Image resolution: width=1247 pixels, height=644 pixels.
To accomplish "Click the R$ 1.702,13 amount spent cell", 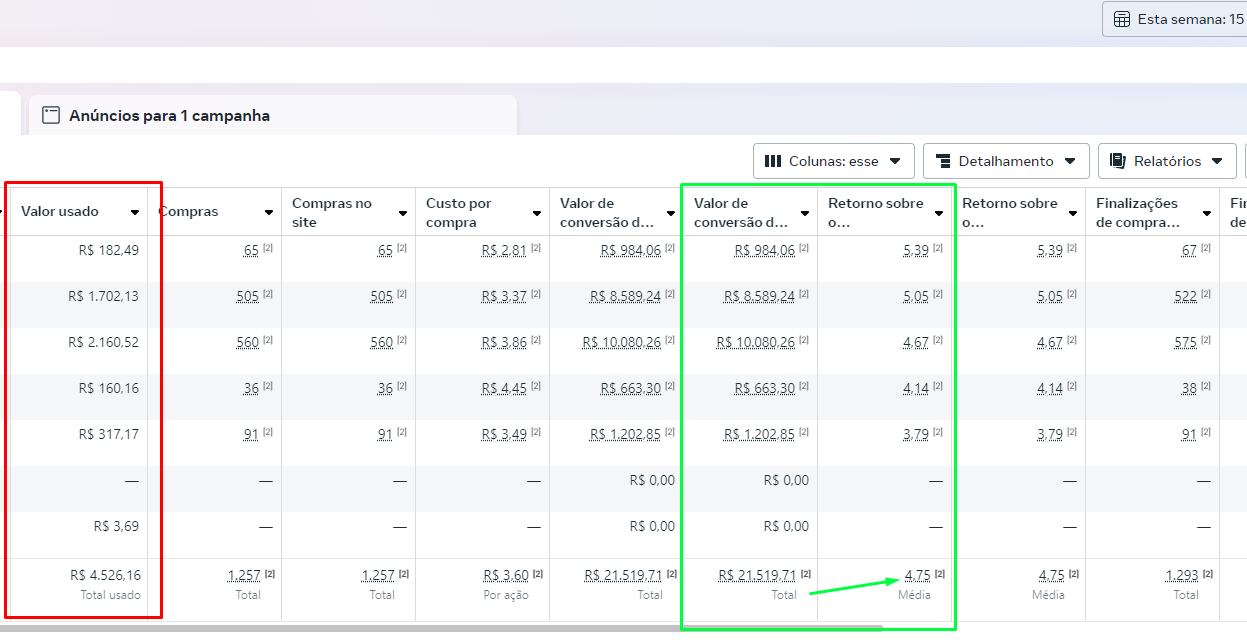I will click(x=104, y=296).
